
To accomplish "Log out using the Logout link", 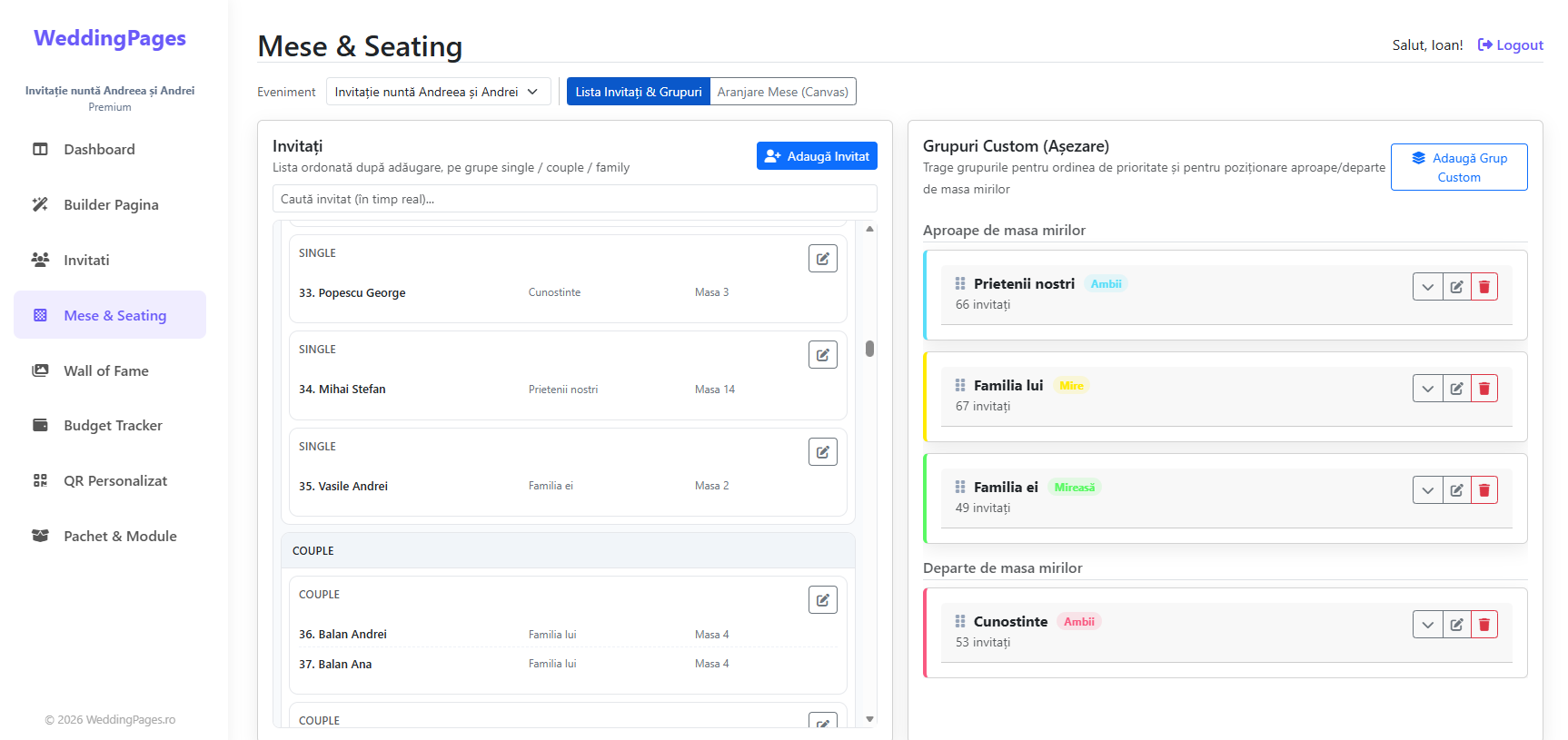I will pyautogui.click(x=1510, y=45).
